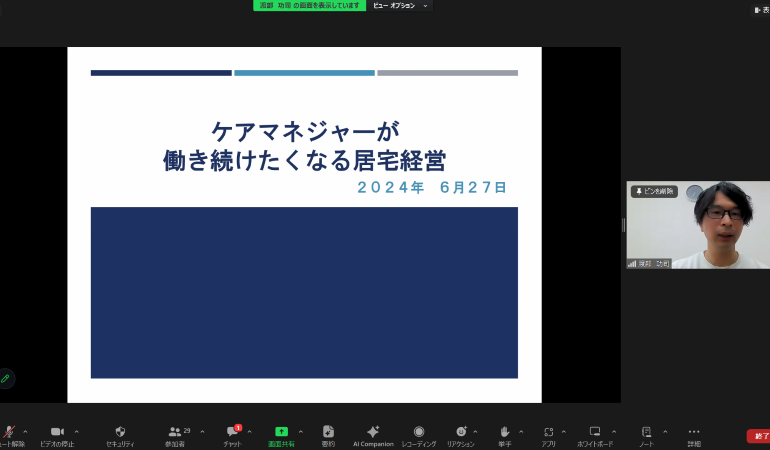This screenshot has height=450, width=770.
Task: Click the pinned speaker video thumbnail
Action: [698, 226]
